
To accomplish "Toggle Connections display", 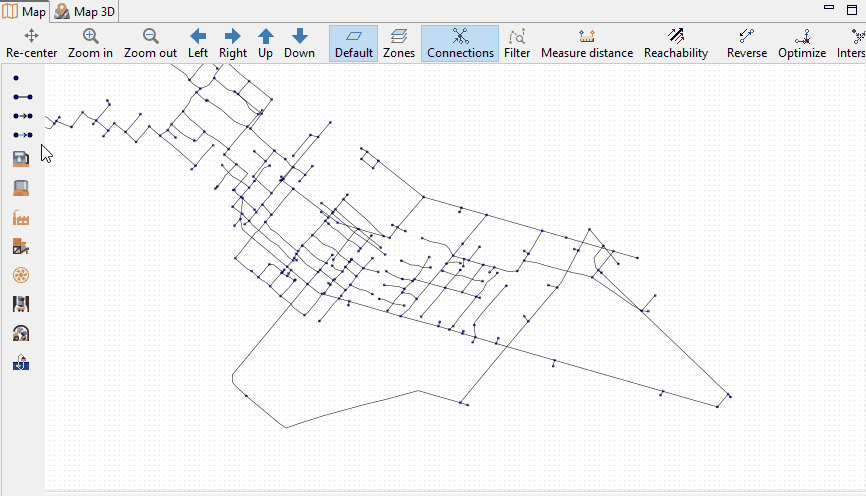I will 460,44.
